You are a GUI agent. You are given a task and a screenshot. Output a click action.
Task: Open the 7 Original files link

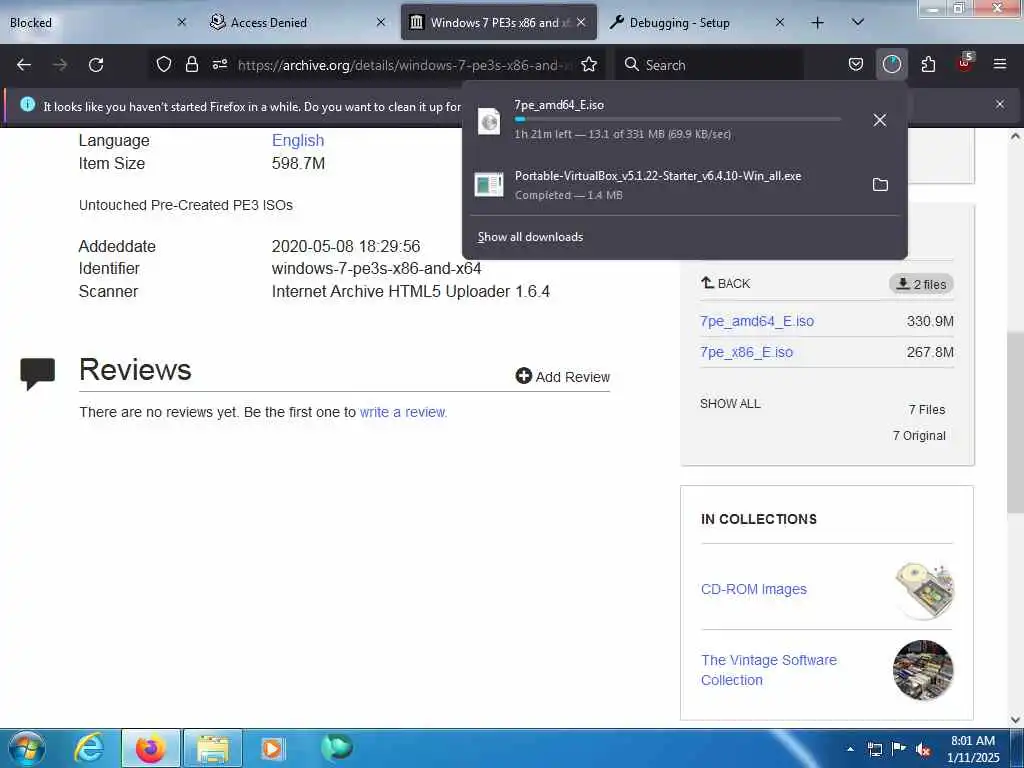pyautogui.click(x=919, y=436)
